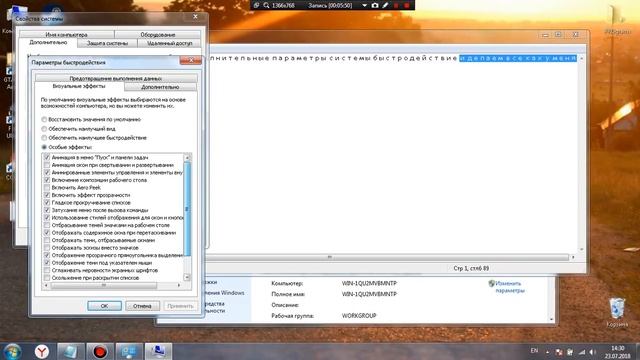Check Отображать тени, отбрасываемые окнами
The image size is (640, 360).
(x=47, y=240)
